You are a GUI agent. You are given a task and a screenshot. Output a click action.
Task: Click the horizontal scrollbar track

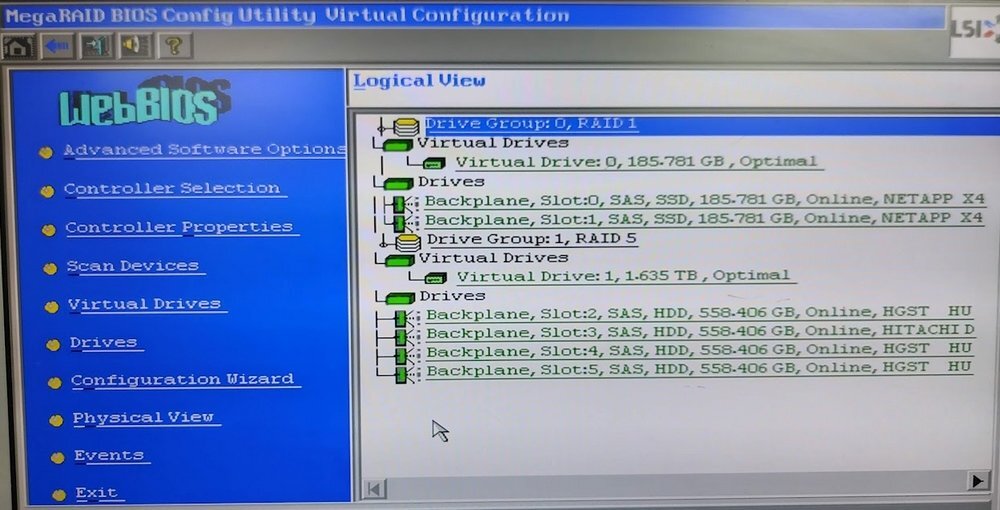(x=676, y=485)
